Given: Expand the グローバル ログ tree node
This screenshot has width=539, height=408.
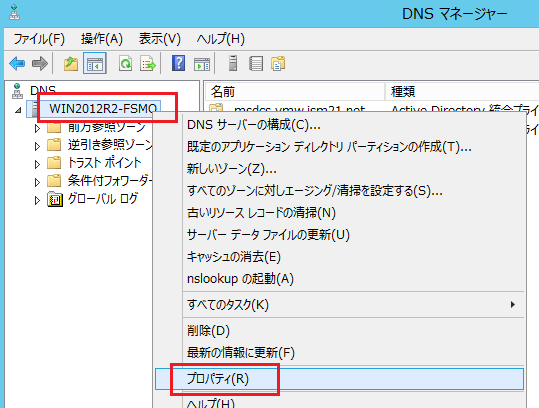Looking at the screenshot, I should tap(37, 200).
